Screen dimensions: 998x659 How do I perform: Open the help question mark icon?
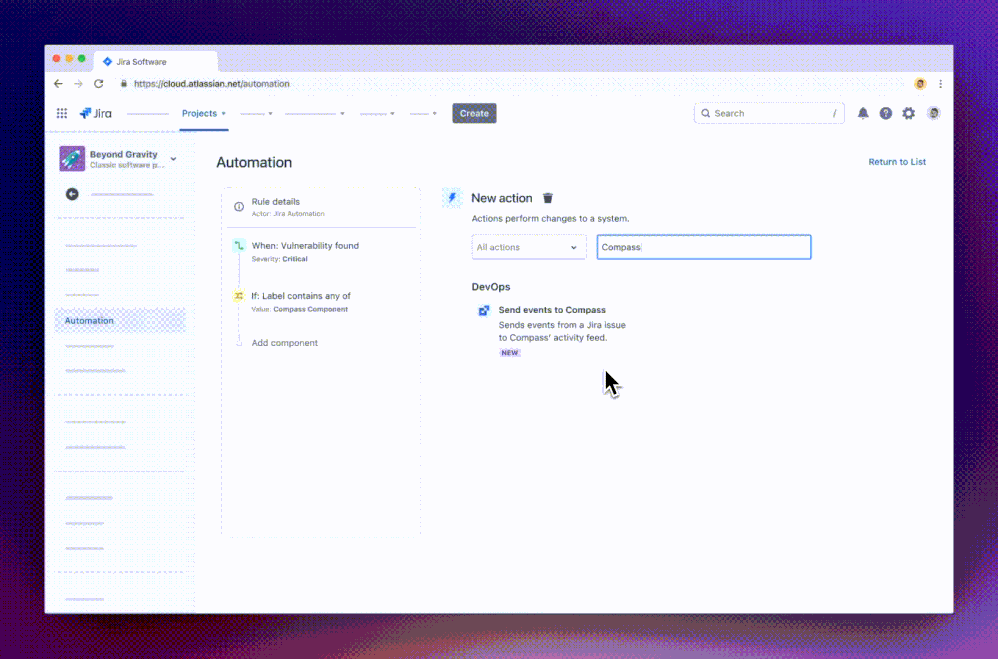tap(886, 113)
